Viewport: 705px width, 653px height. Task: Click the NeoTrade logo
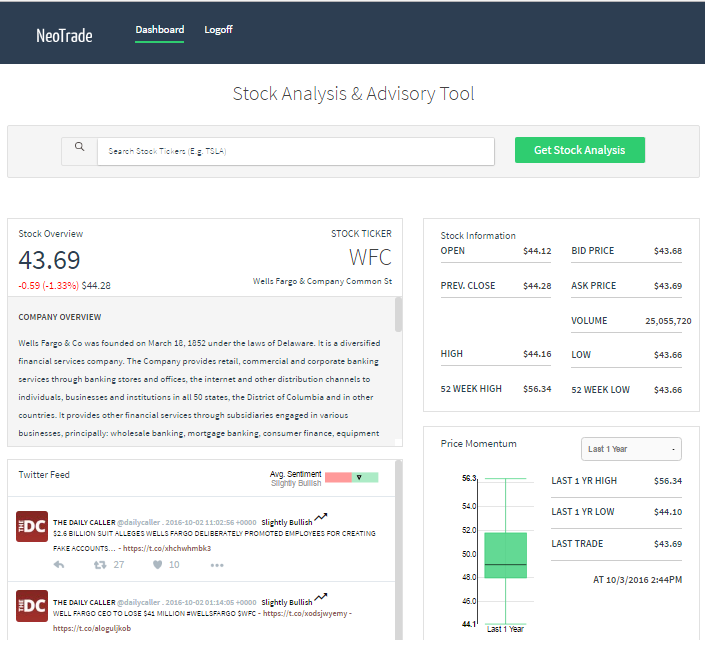coord(64,36)
